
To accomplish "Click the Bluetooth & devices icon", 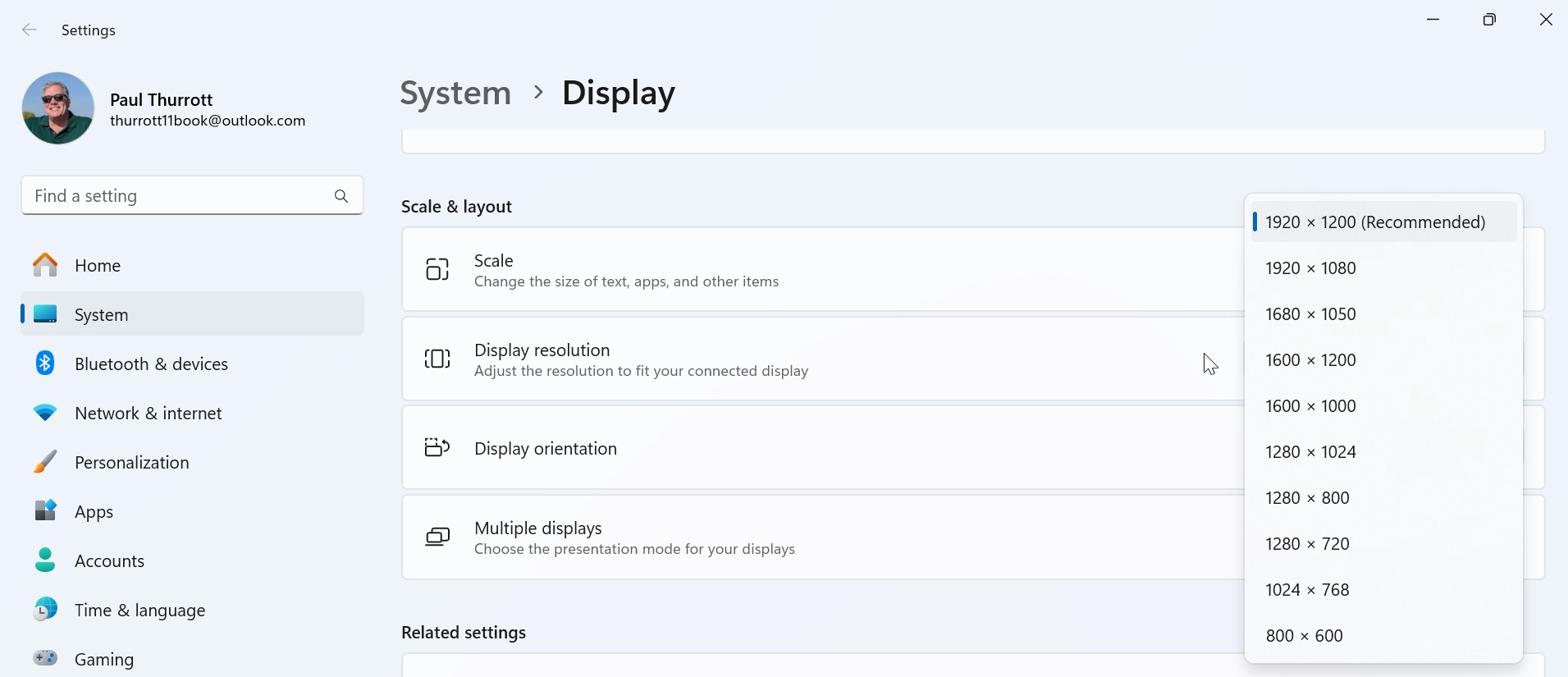I will coord(45,364).
